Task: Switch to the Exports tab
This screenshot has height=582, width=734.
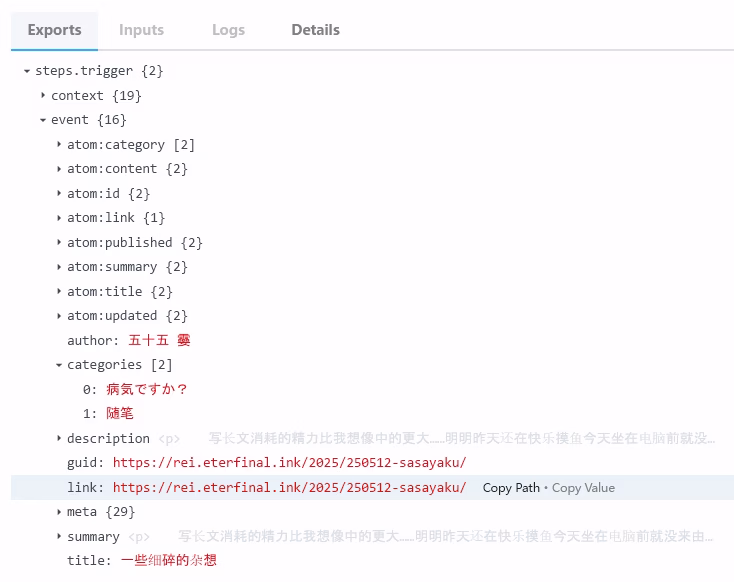Action: [54, 30]
